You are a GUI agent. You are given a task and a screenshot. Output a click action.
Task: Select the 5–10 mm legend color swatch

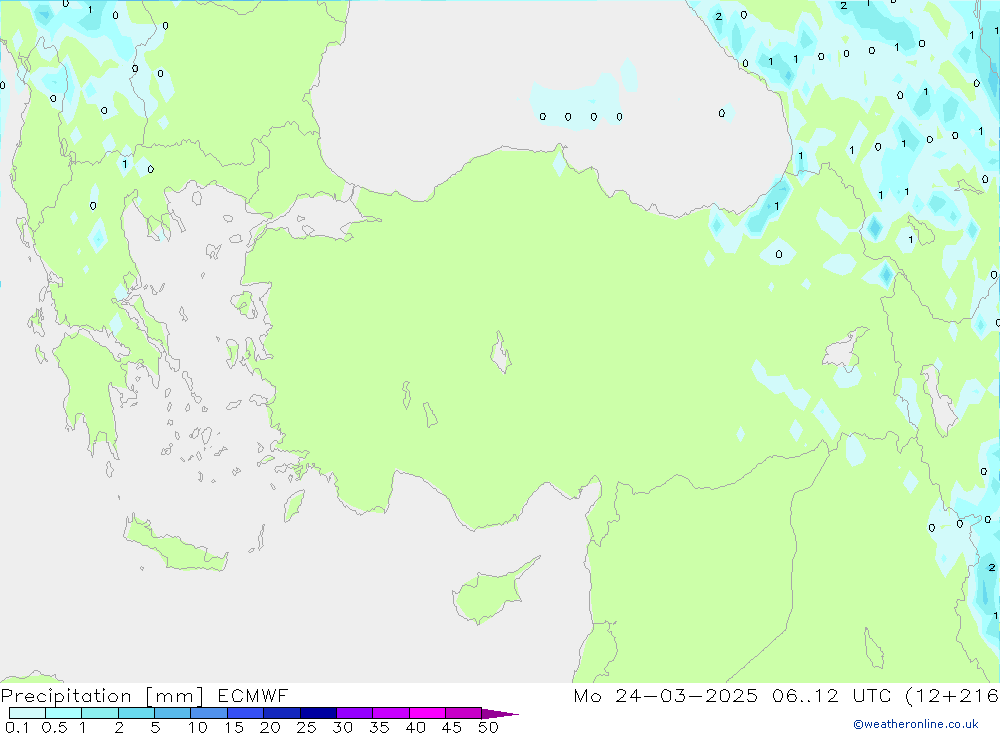pyautogui.click(x=173, y=713)
